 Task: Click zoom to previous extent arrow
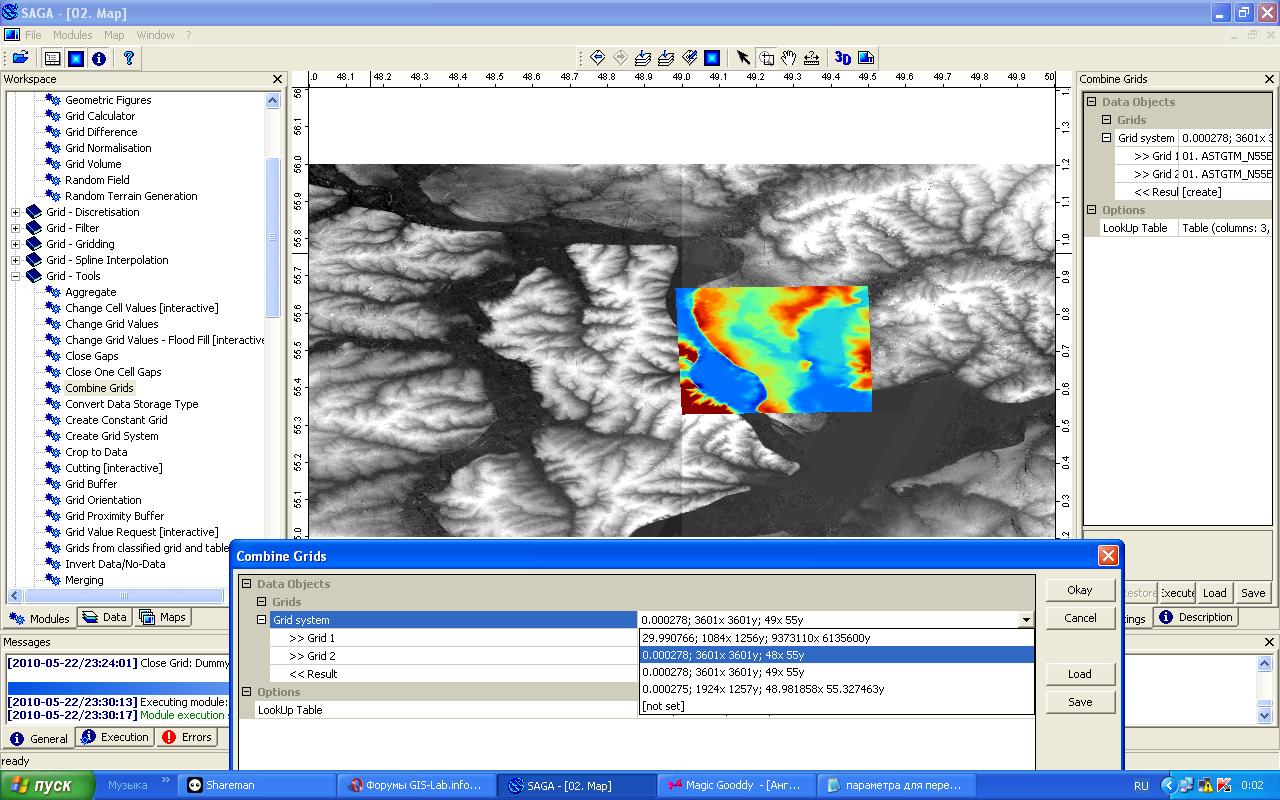click(598, 58)
